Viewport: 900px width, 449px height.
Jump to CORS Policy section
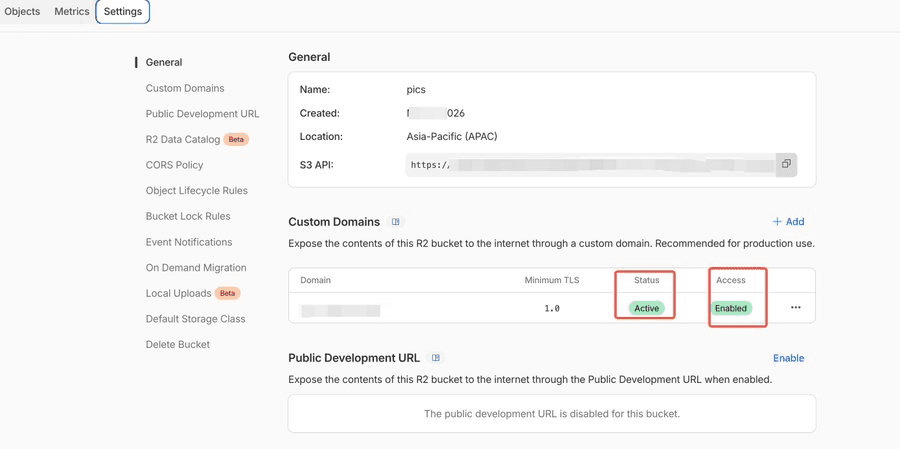(174, 165)
